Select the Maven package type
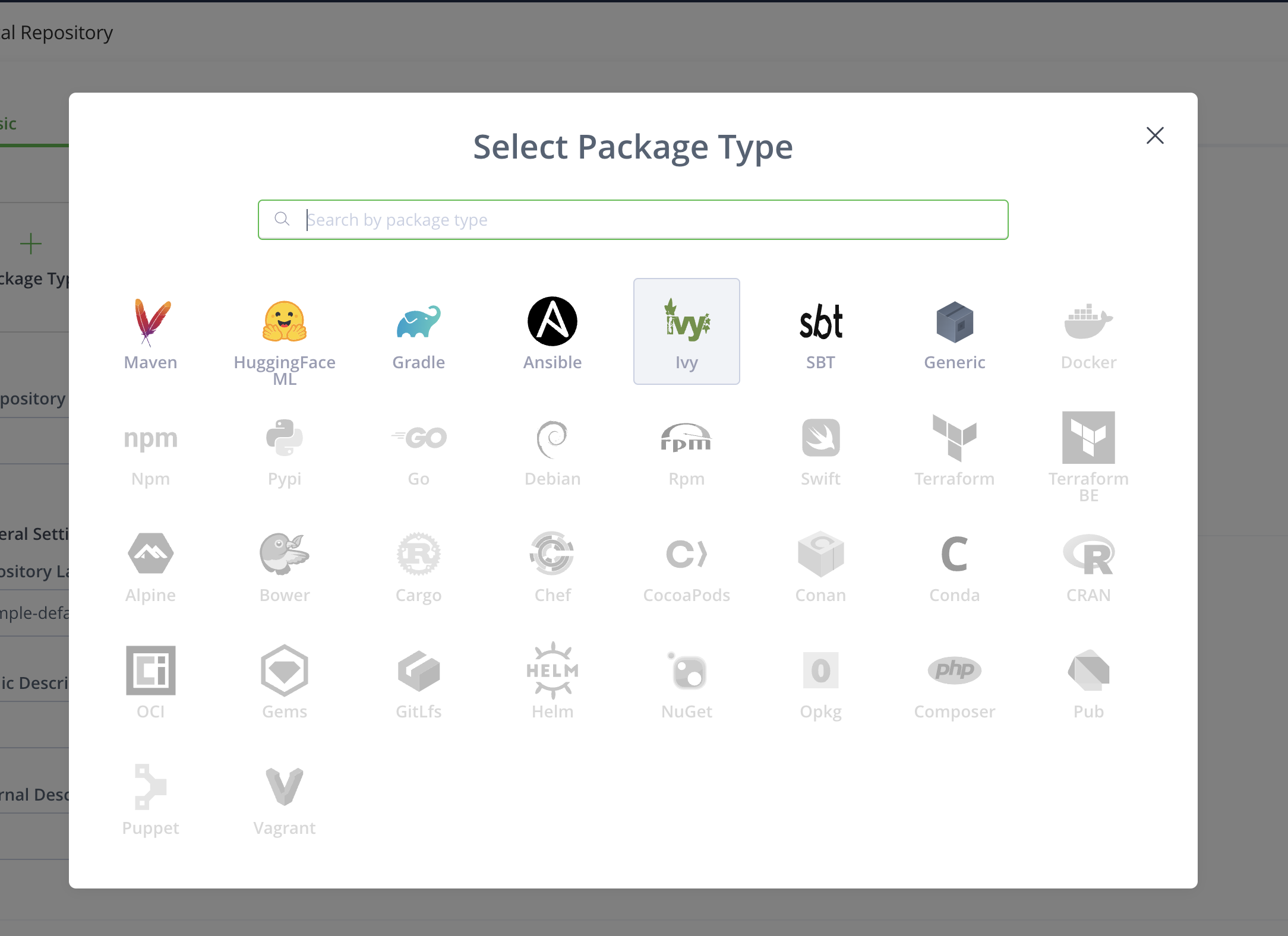This screenshot has width=1288, height=936. (151, 331)
